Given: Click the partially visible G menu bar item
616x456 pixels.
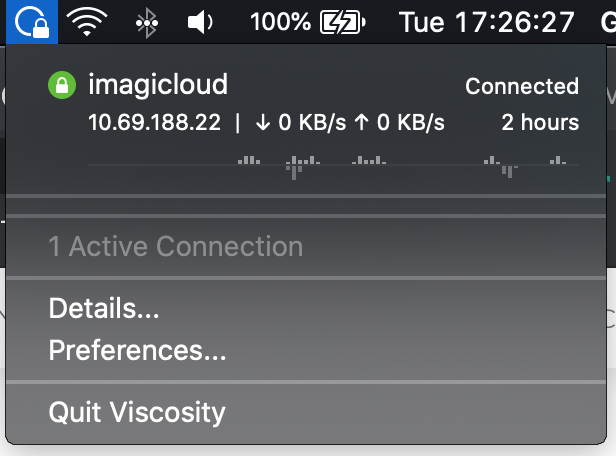Looking at the screenshot, I should pyautogui.click(x=608, y=22).
